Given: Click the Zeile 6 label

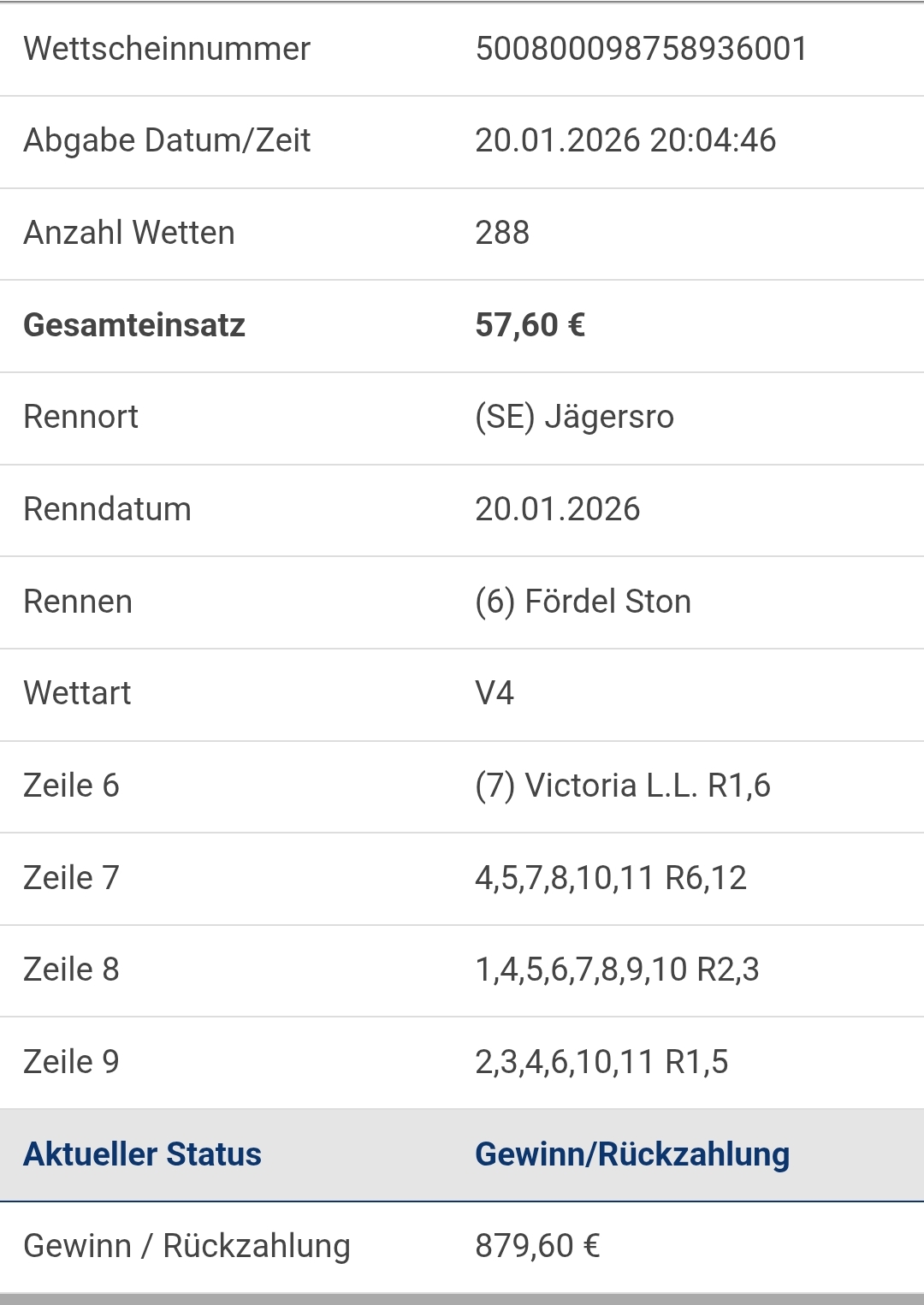Looking at the screenshot, I should pos(71,786).
